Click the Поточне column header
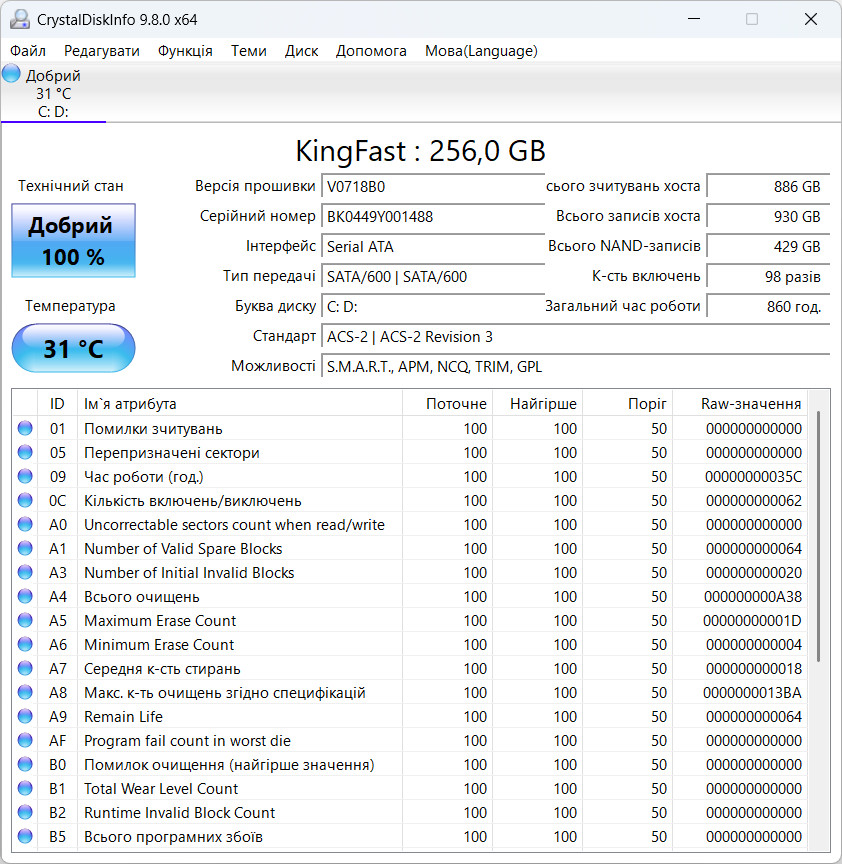 point(447,404)
